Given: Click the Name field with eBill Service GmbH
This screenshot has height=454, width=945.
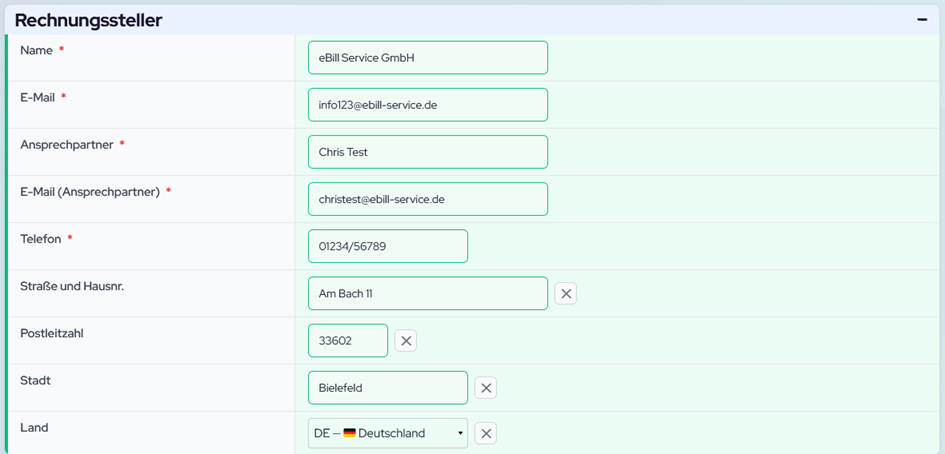Looking at the screenshot, I should (427, 58).
